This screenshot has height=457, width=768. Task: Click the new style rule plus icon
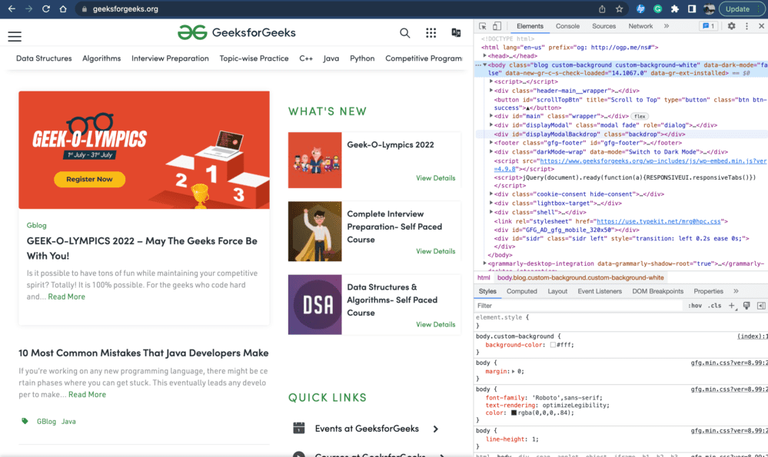click(732, 306)
